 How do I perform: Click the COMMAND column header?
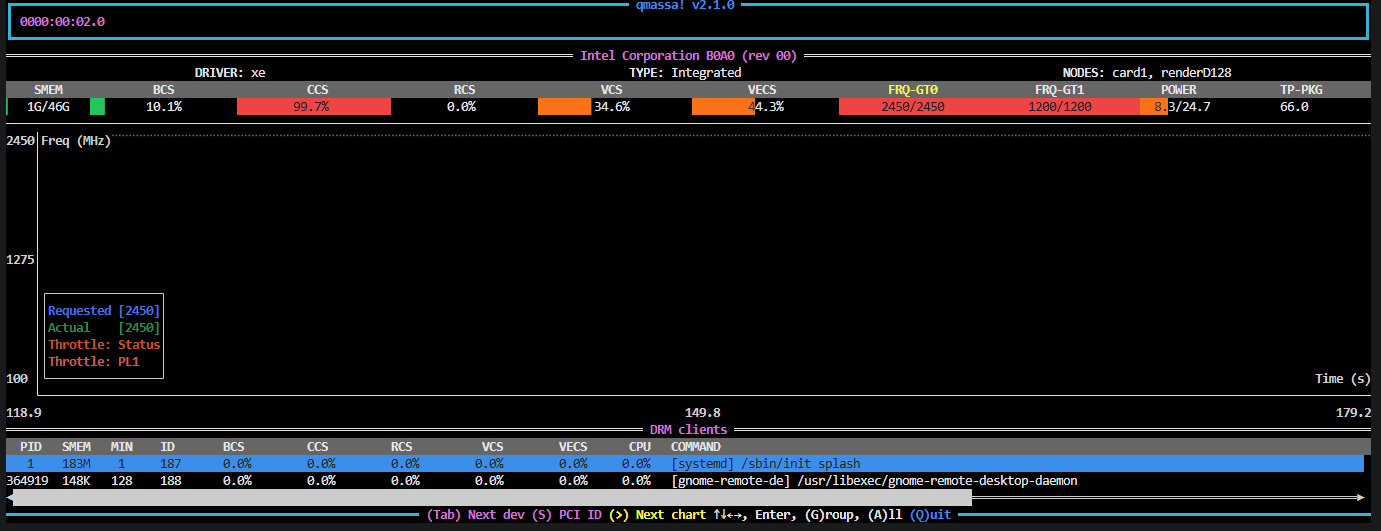[696, 447]
